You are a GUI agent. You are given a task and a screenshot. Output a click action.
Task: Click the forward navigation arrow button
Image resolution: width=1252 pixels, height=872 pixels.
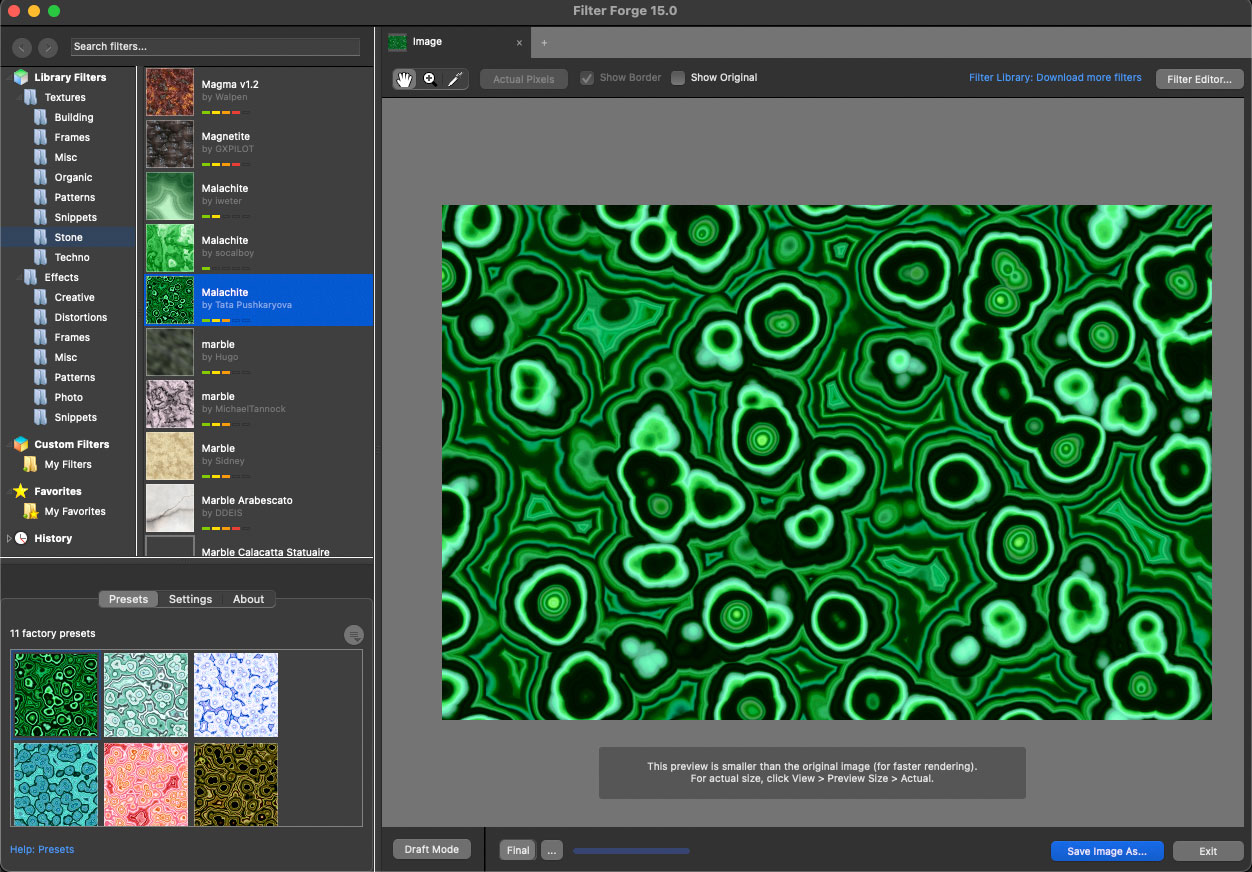coord(48,47)
